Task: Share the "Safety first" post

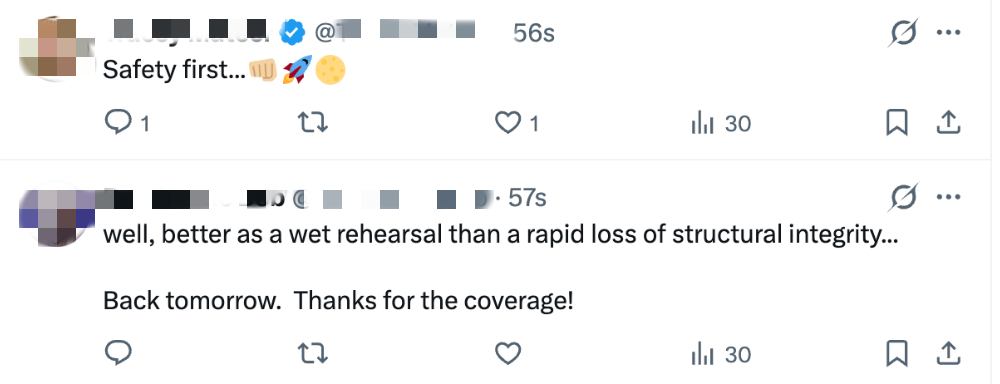Action: tap(948, 122)
